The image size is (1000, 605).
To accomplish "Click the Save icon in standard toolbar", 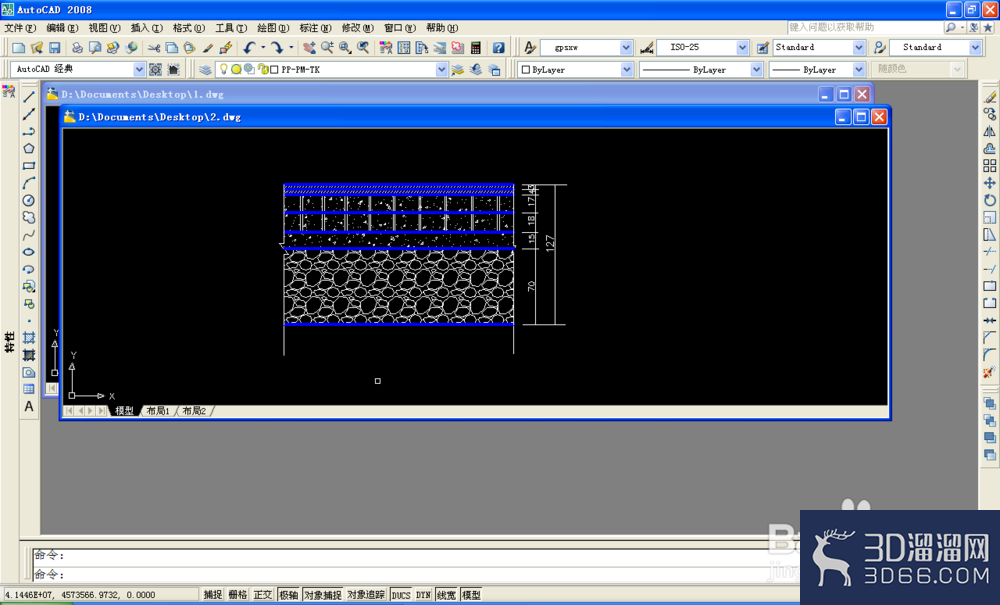I will 55,48.
